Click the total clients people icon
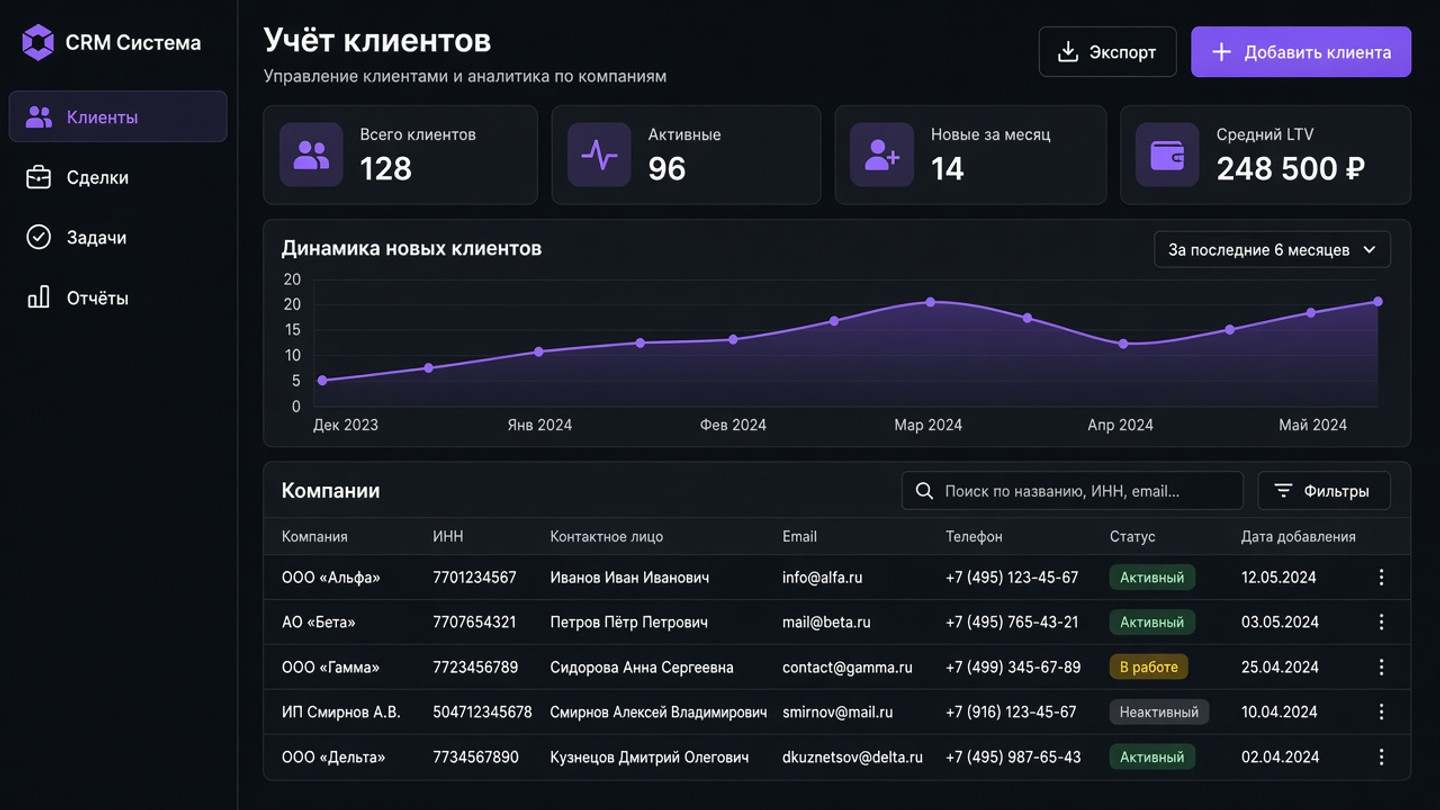The image size is (1440, 810). tap(311, 155)
